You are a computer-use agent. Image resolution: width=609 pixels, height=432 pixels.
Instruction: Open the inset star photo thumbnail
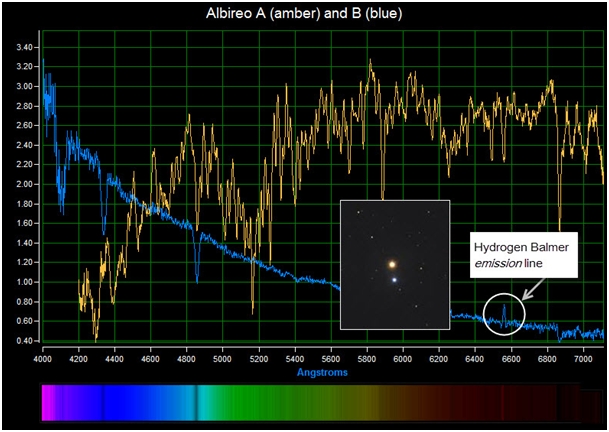coord(395,264)
